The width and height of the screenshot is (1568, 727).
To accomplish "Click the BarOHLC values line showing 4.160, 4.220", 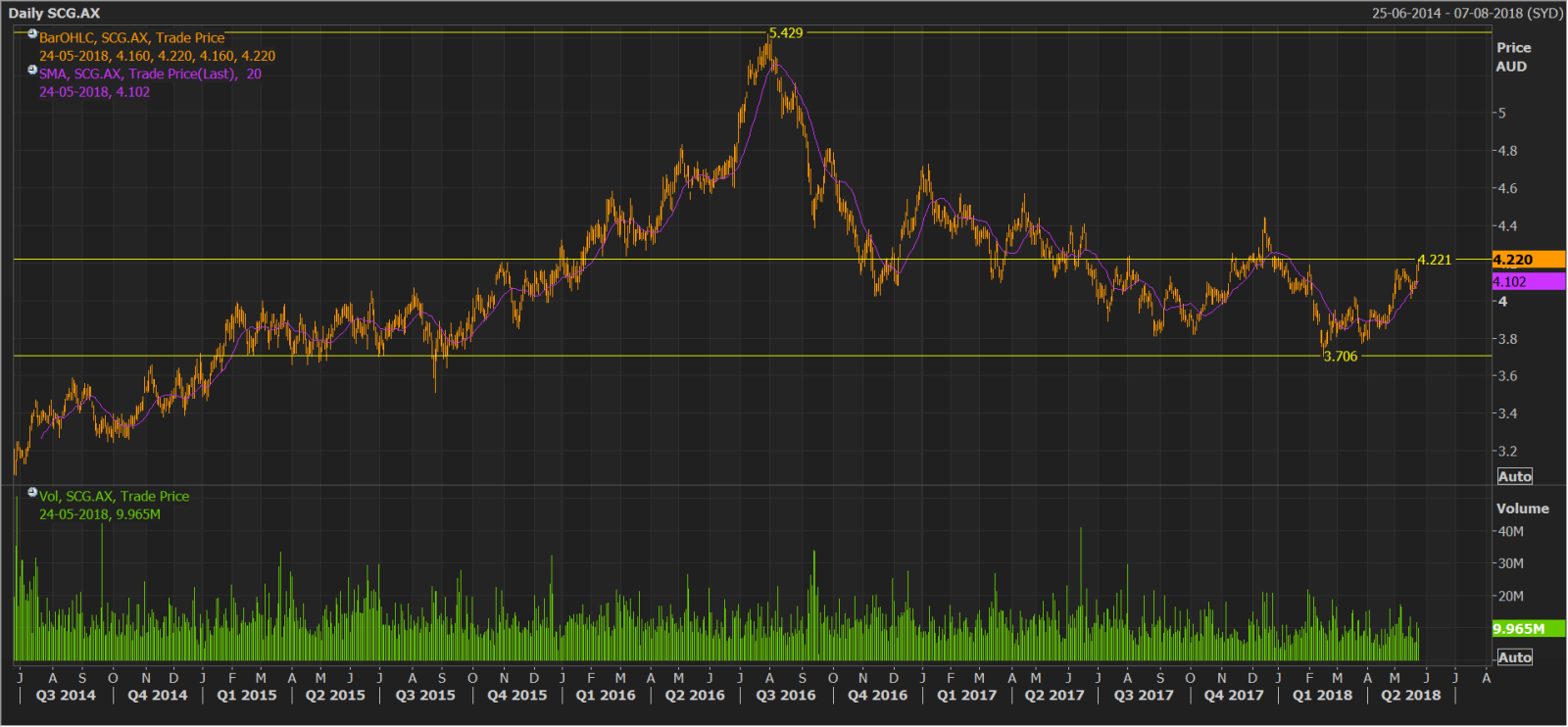I will 157,56.
